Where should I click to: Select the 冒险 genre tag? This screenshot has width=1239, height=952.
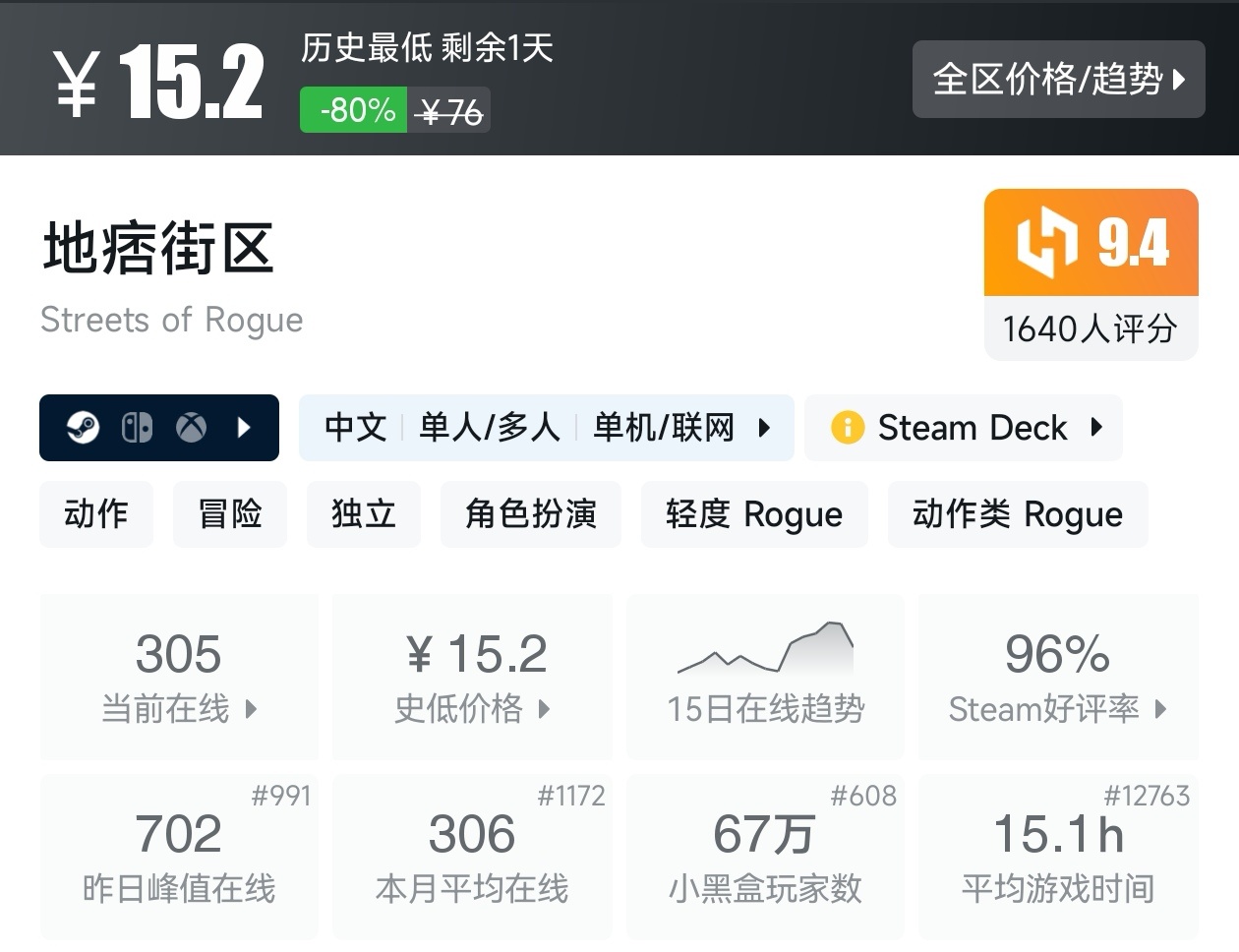click(230, 514)
